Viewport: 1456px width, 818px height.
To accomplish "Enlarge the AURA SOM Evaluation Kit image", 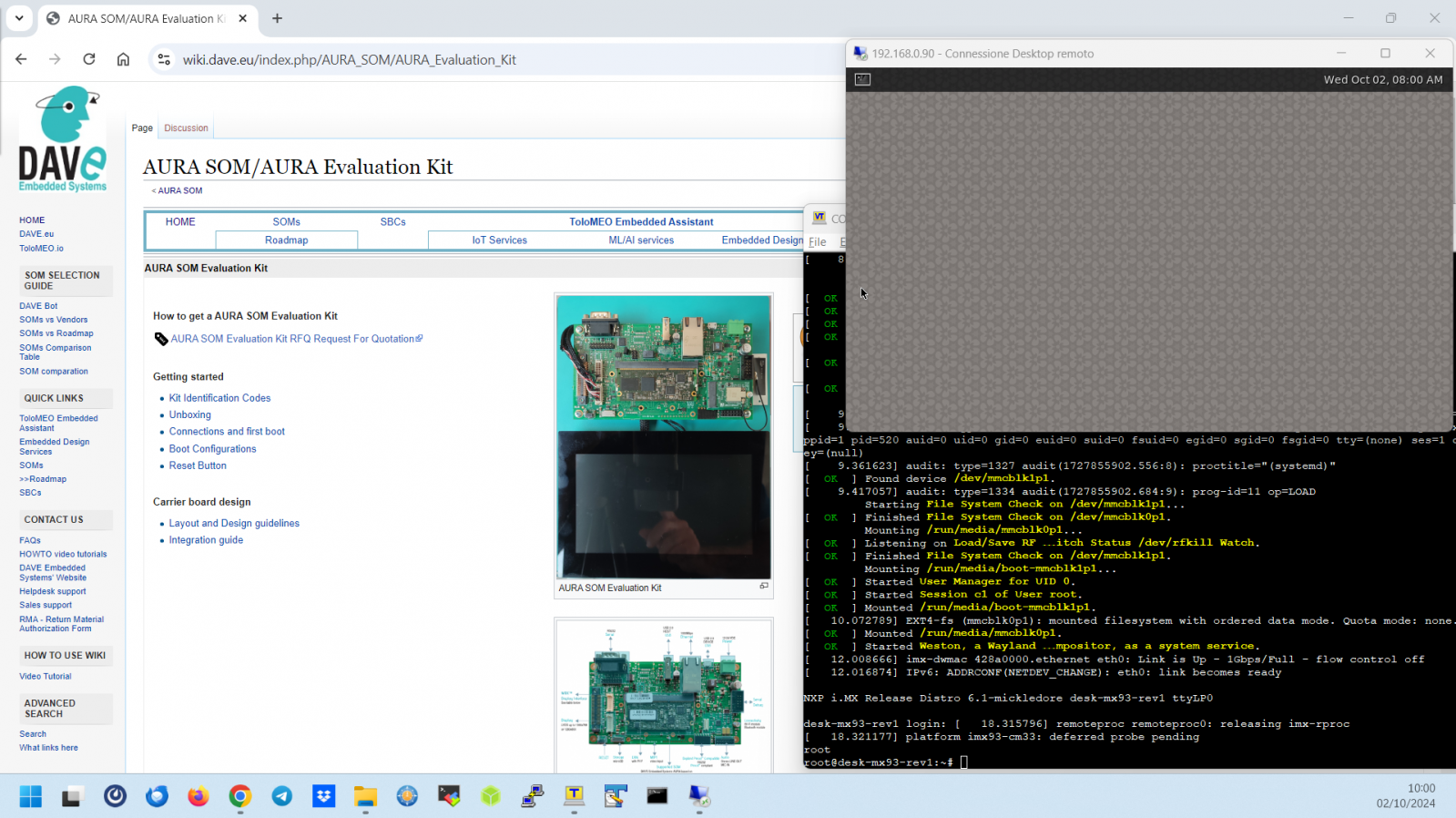I will point(763,586).
